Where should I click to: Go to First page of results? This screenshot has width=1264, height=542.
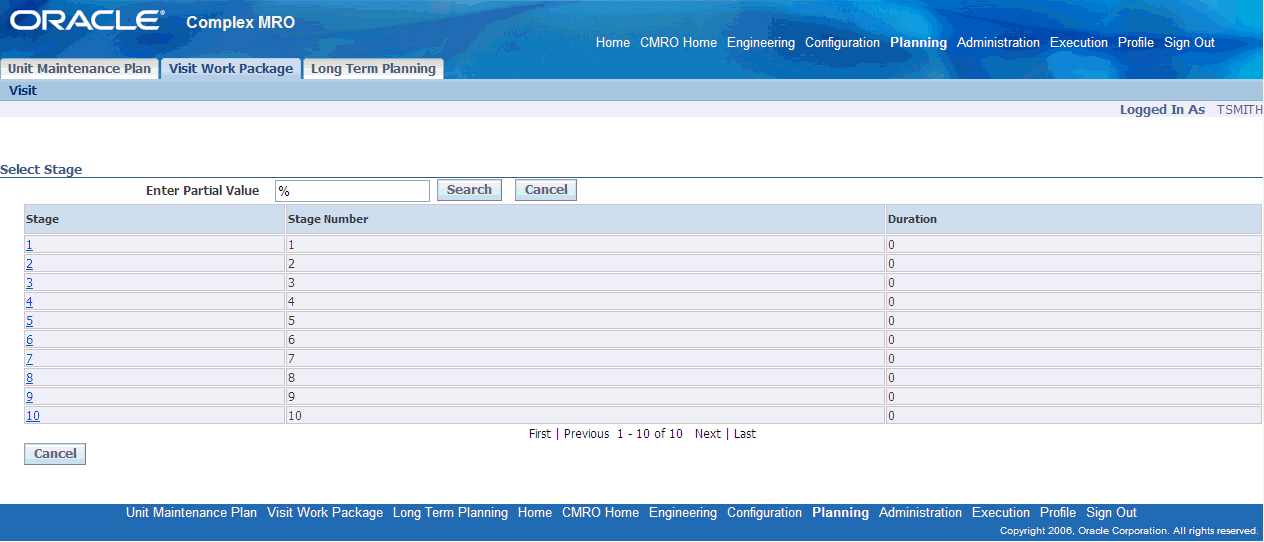[540, 434]
